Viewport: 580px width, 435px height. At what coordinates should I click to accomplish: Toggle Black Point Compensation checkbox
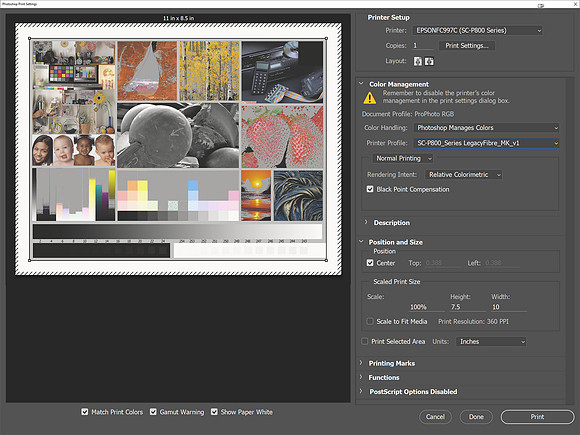(370, 189)
